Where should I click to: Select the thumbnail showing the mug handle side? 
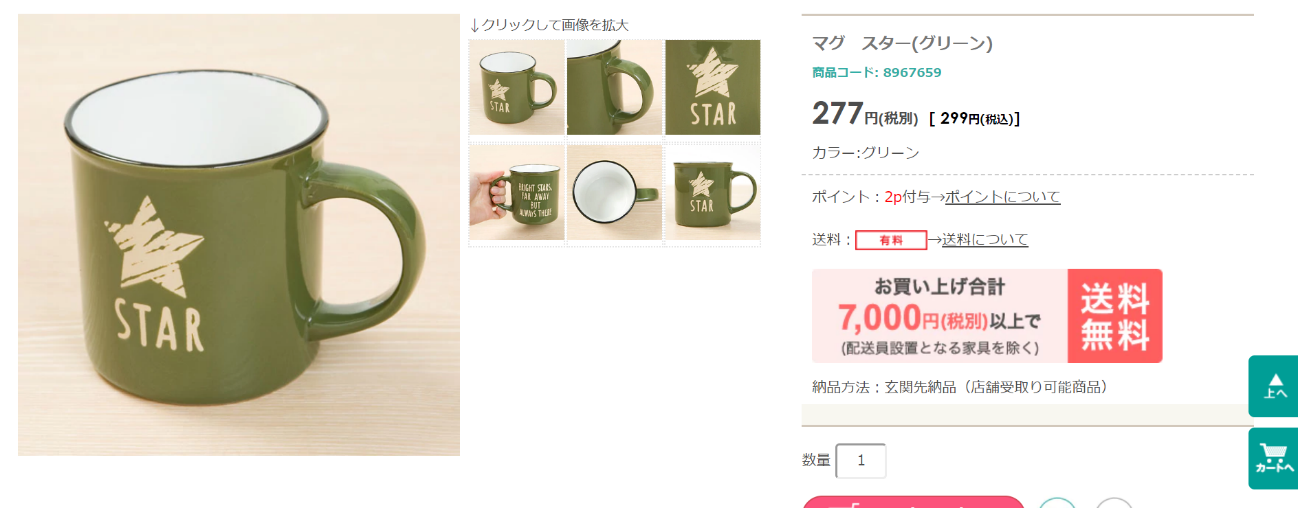[614, 87]
